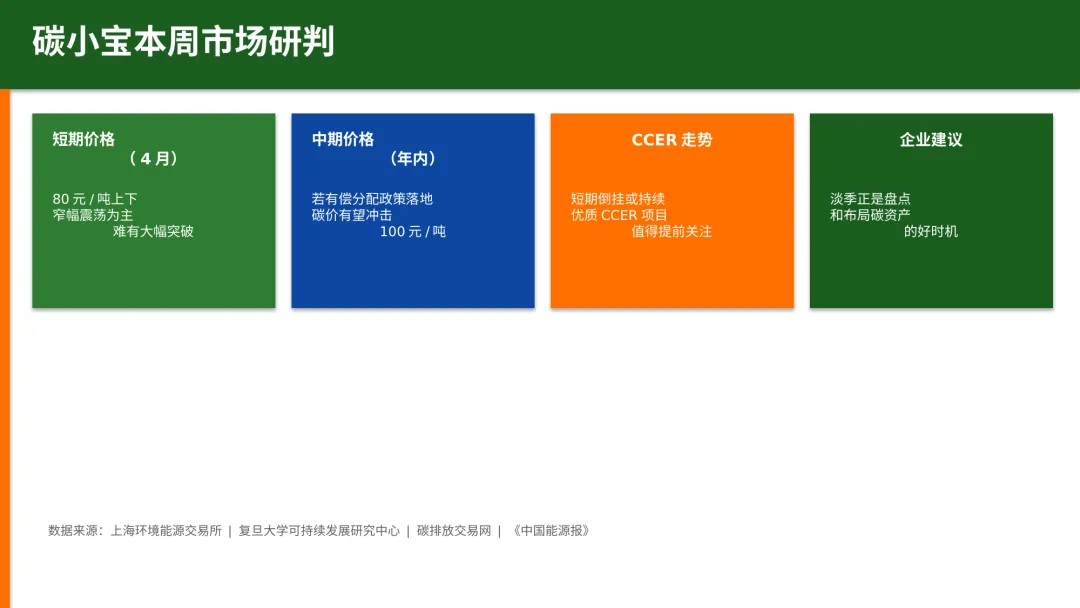
Task: Select the line 窄幅震荡为主
Action: pos(92,215)
